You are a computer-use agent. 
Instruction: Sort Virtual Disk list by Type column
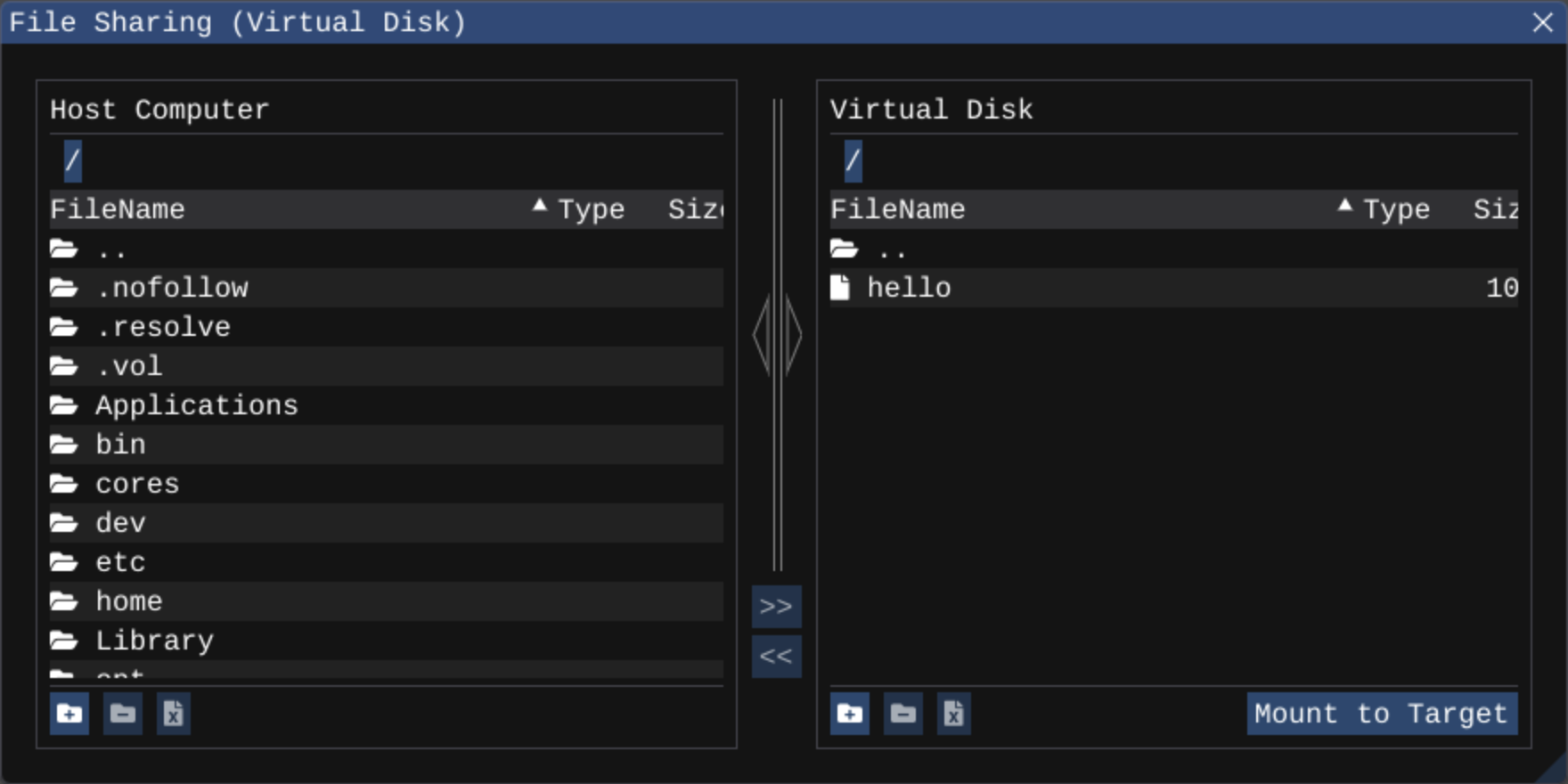[1396, 209]
